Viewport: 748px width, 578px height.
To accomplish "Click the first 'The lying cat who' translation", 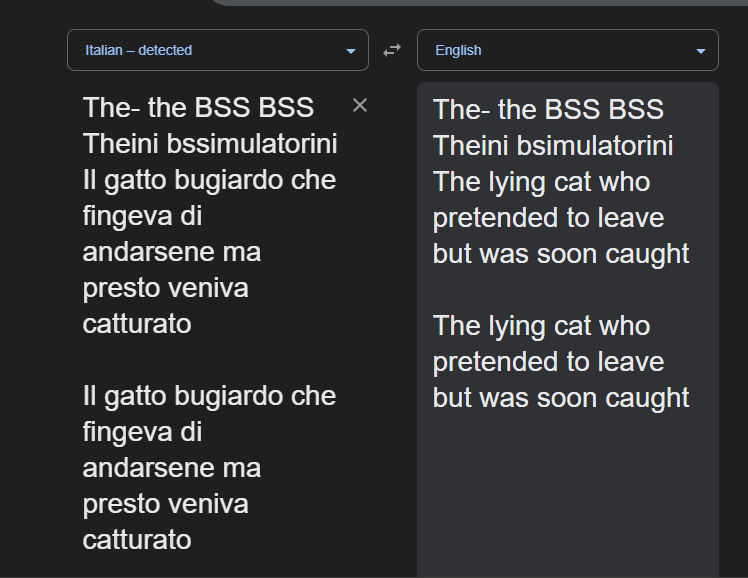I will click(x=541, y=182).
